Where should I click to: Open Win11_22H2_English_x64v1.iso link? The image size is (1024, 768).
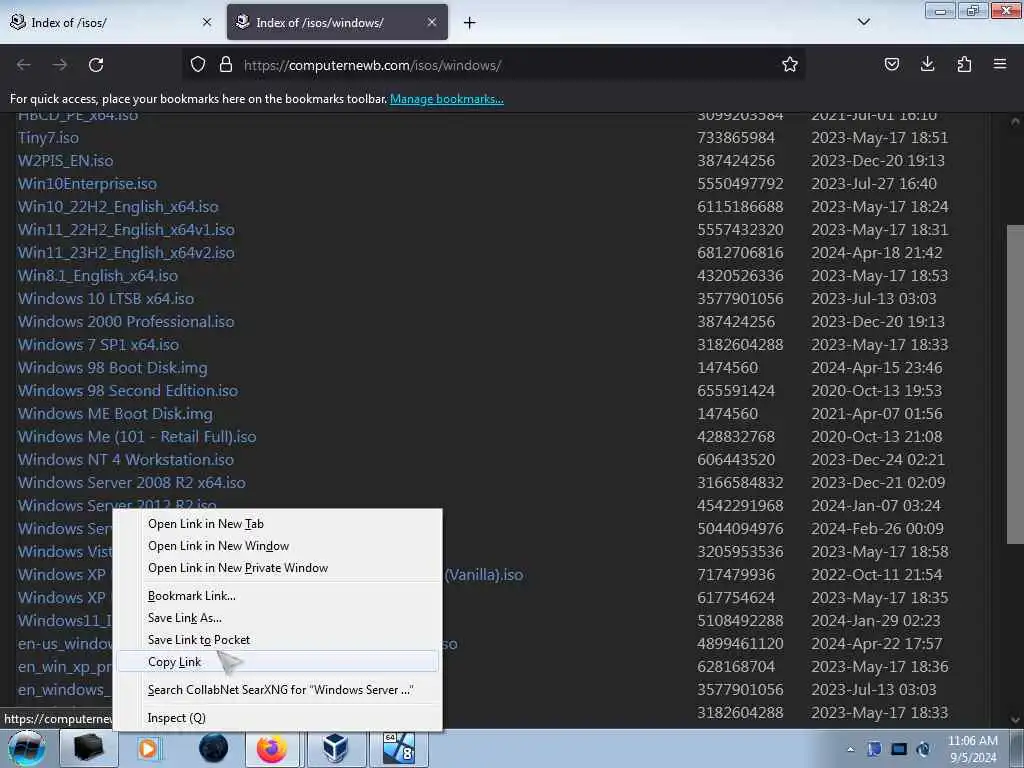point(126,230)
